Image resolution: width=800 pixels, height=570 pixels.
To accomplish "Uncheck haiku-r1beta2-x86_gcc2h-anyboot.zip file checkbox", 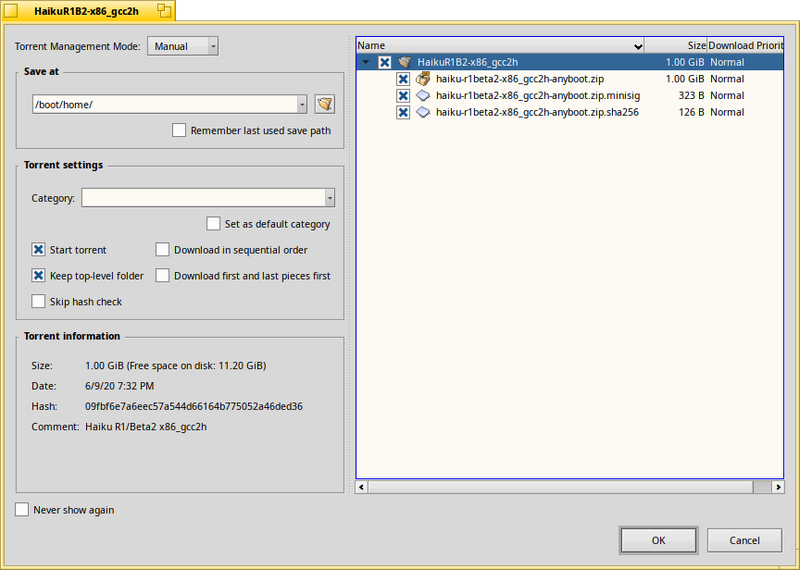I will pos(403,79).
